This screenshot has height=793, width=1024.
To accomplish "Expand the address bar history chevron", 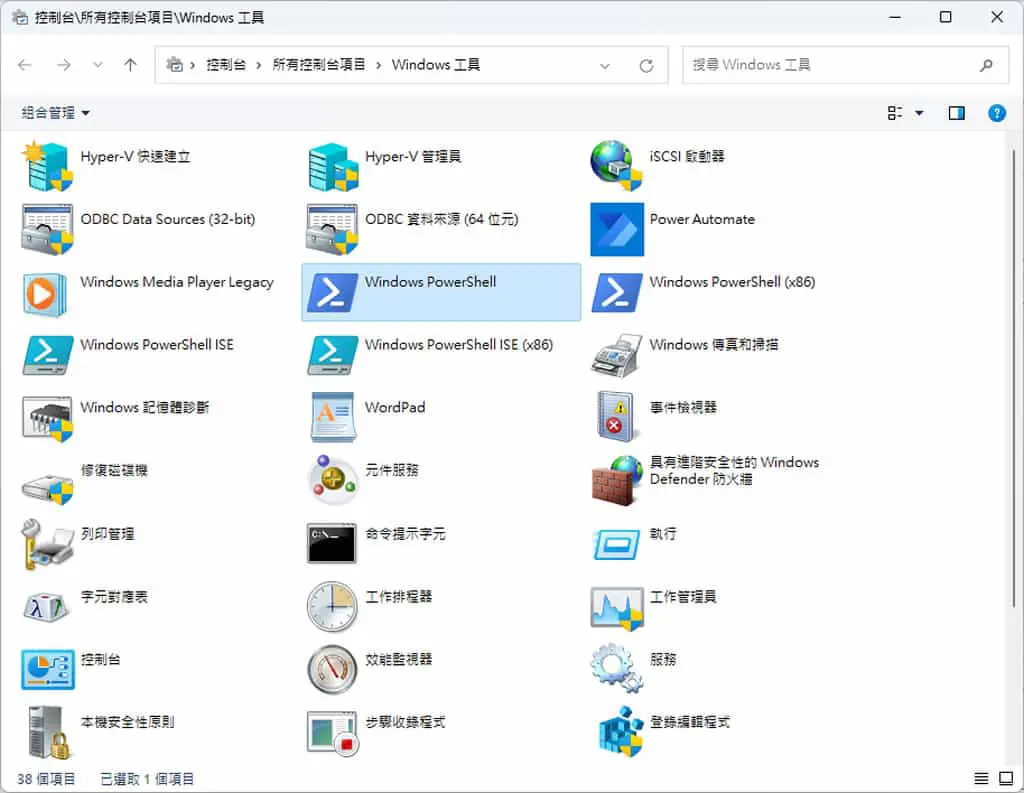I will pyautogui.click(x=605, y=65).
